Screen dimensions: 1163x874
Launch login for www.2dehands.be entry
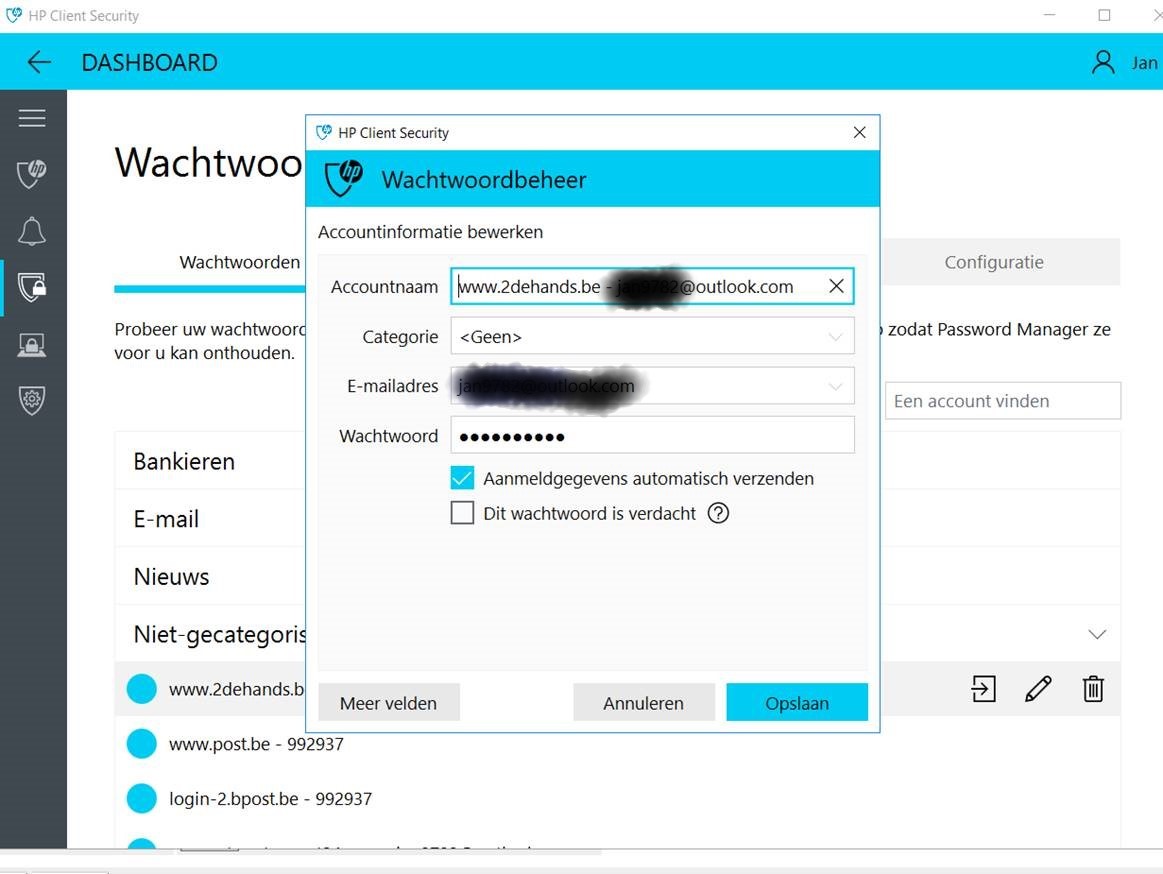click(983, 688)
